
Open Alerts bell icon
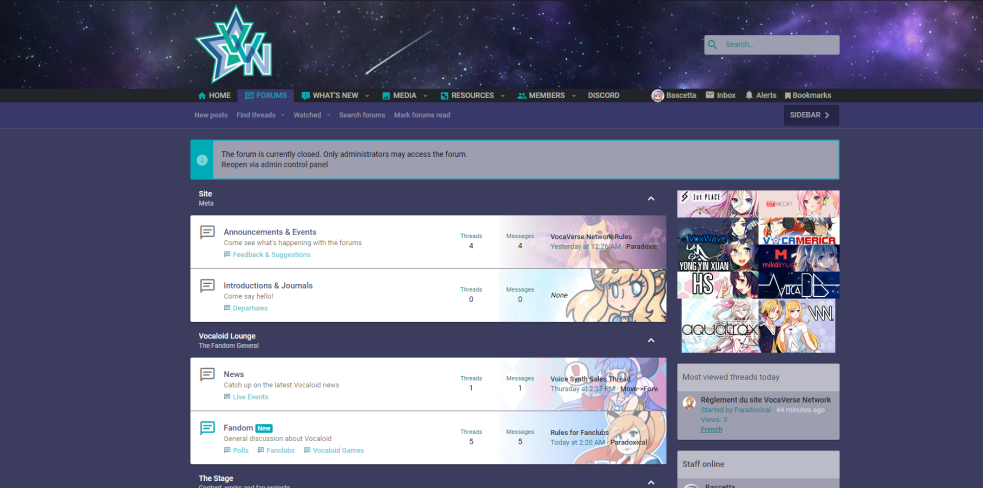749,95
